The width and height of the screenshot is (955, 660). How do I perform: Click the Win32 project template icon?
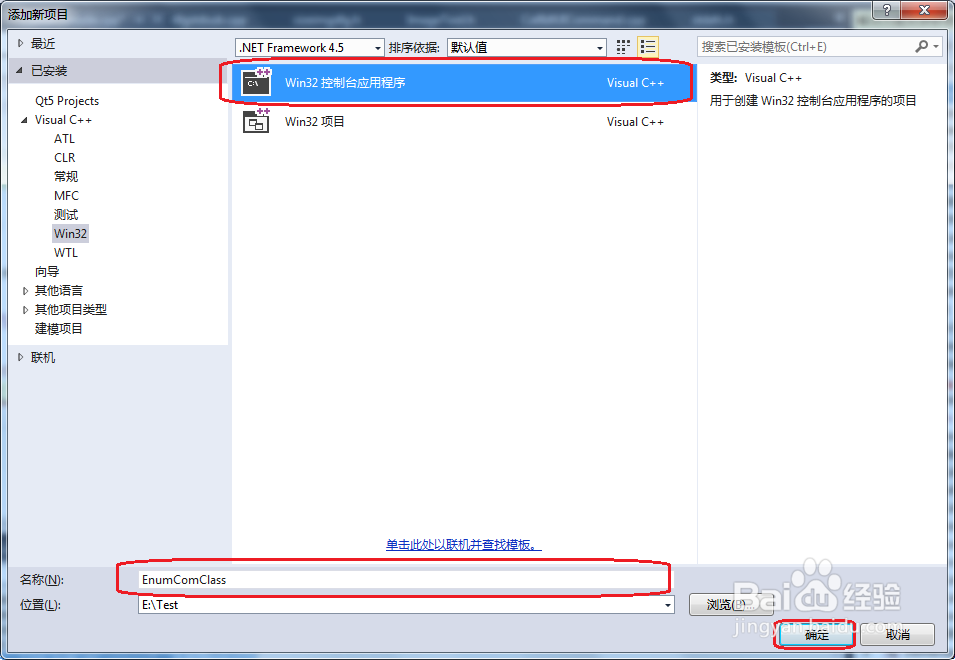256,121
